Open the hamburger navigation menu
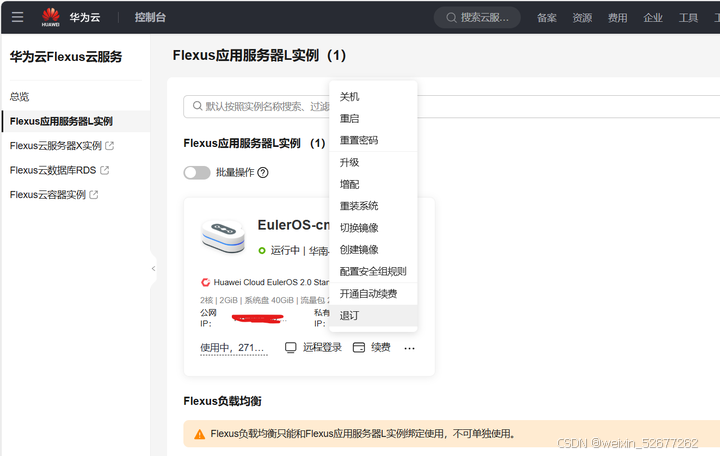Screen dimensions: 720x456 pos(17,17)
